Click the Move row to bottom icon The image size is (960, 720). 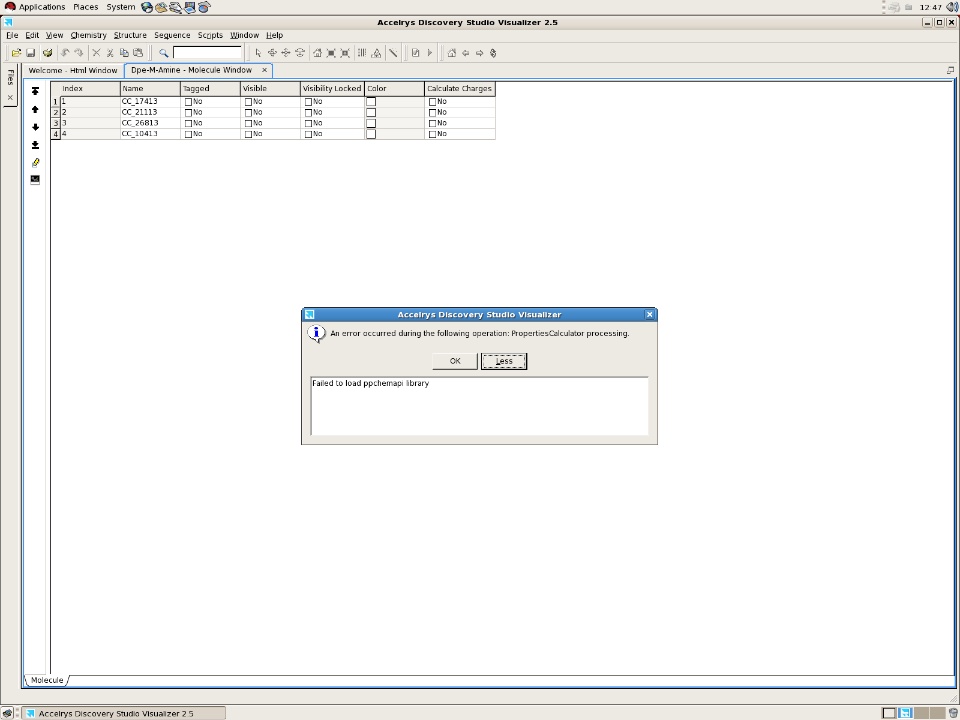pyautogui.click(x=36, y=145)
